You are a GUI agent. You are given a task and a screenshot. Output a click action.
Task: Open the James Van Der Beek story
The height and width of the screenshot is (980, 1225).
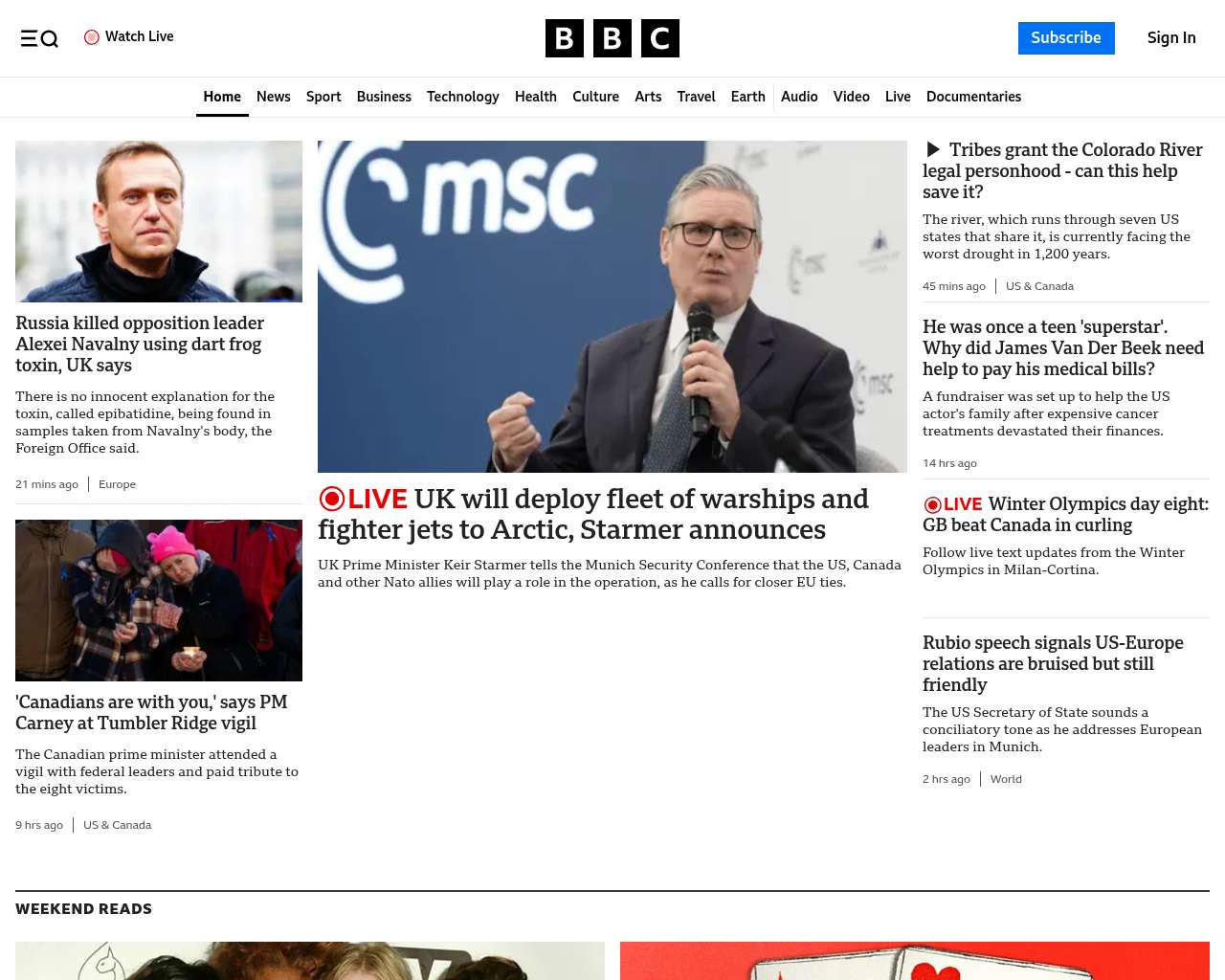point(1063,348)
